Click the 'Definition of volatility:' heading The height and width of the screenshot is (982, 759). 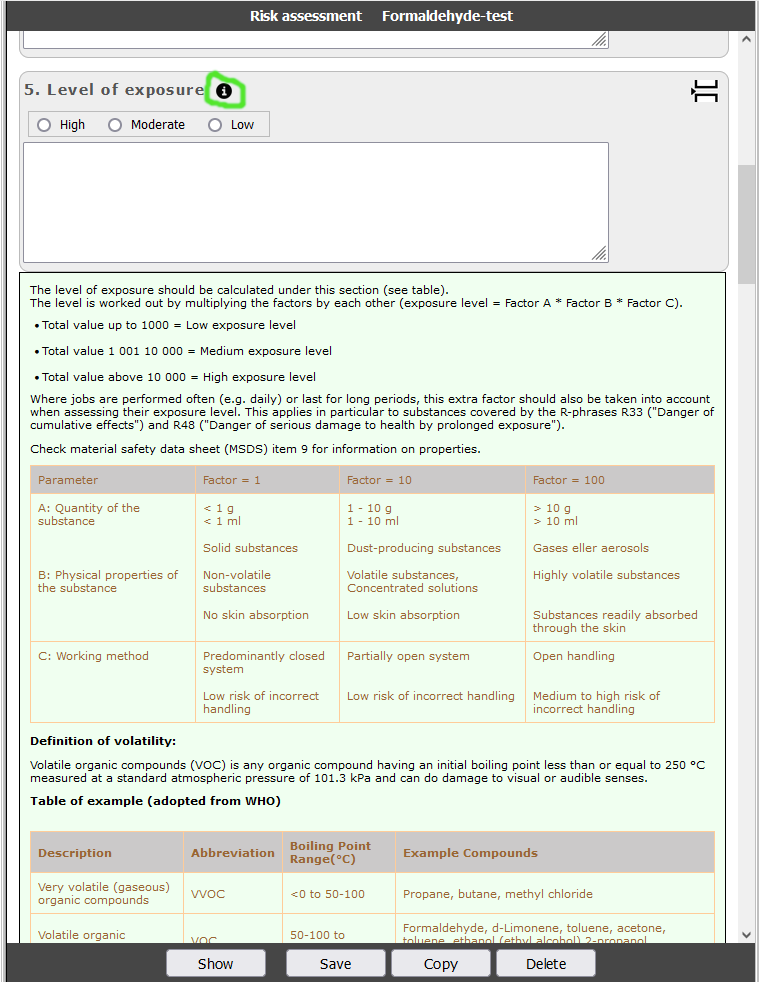point(103,741)
